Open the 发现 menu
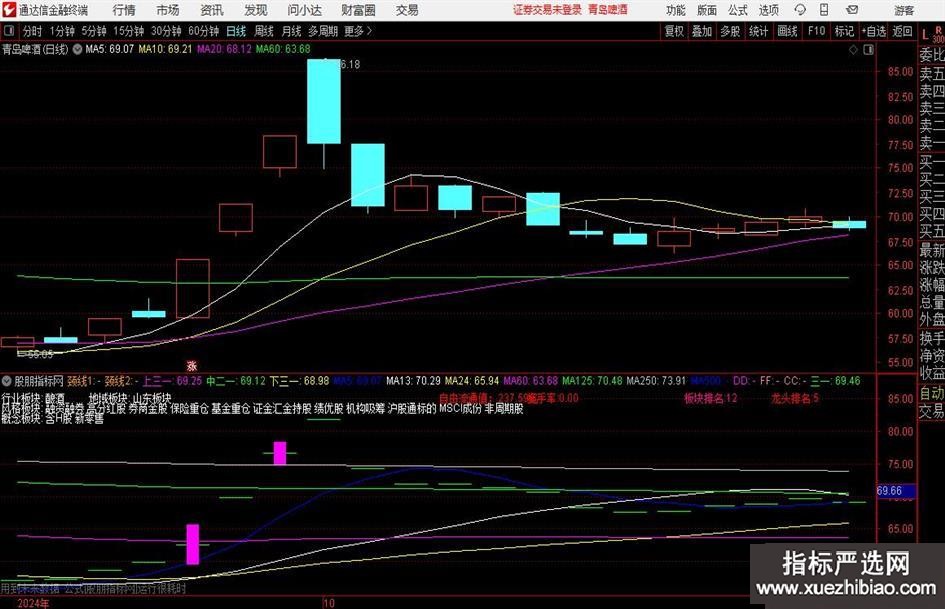Viewport: 945px width, 609px height. pos(256,10)
